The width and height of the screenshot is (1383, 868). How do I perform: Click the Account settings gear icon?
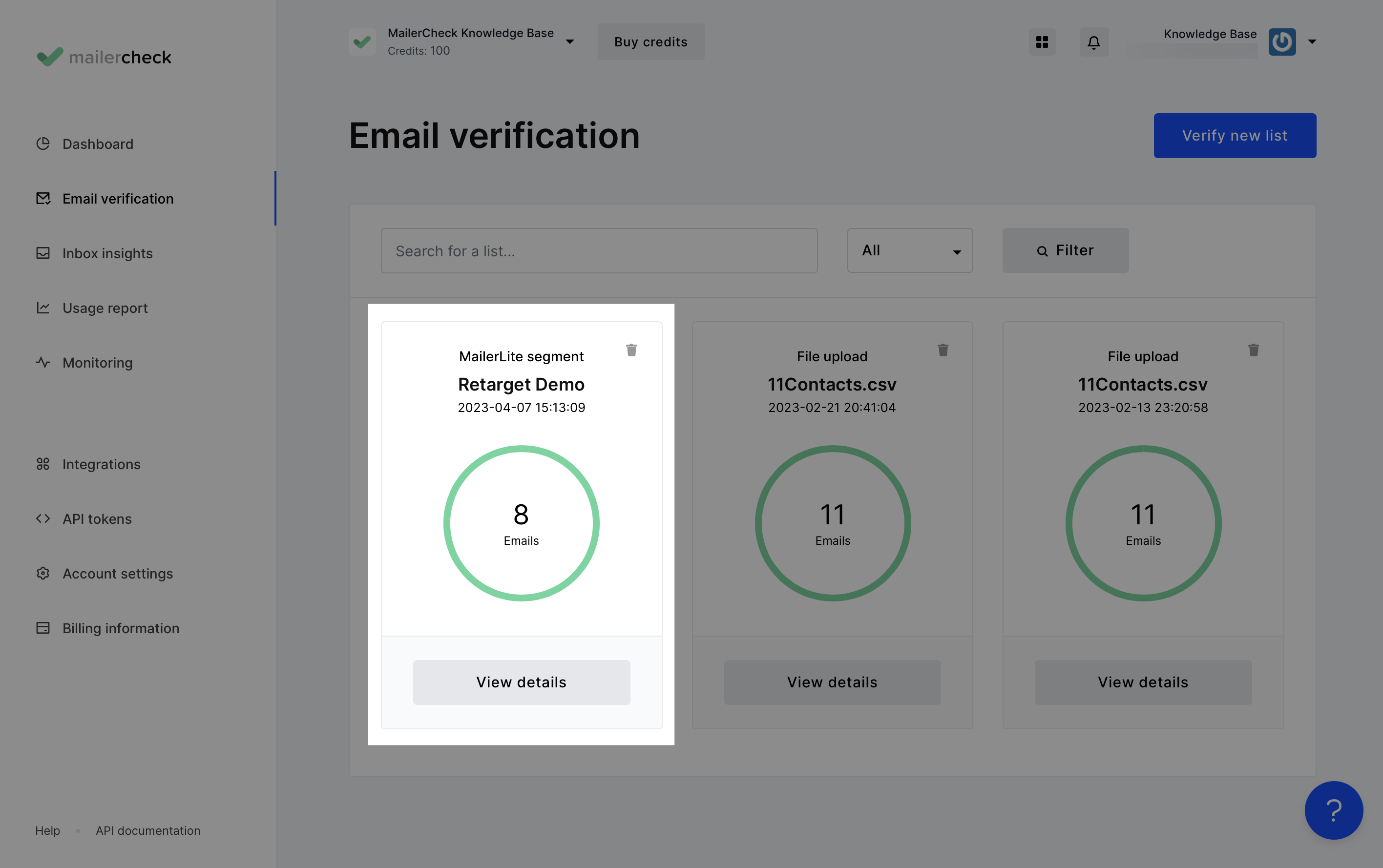click(43, 573)
